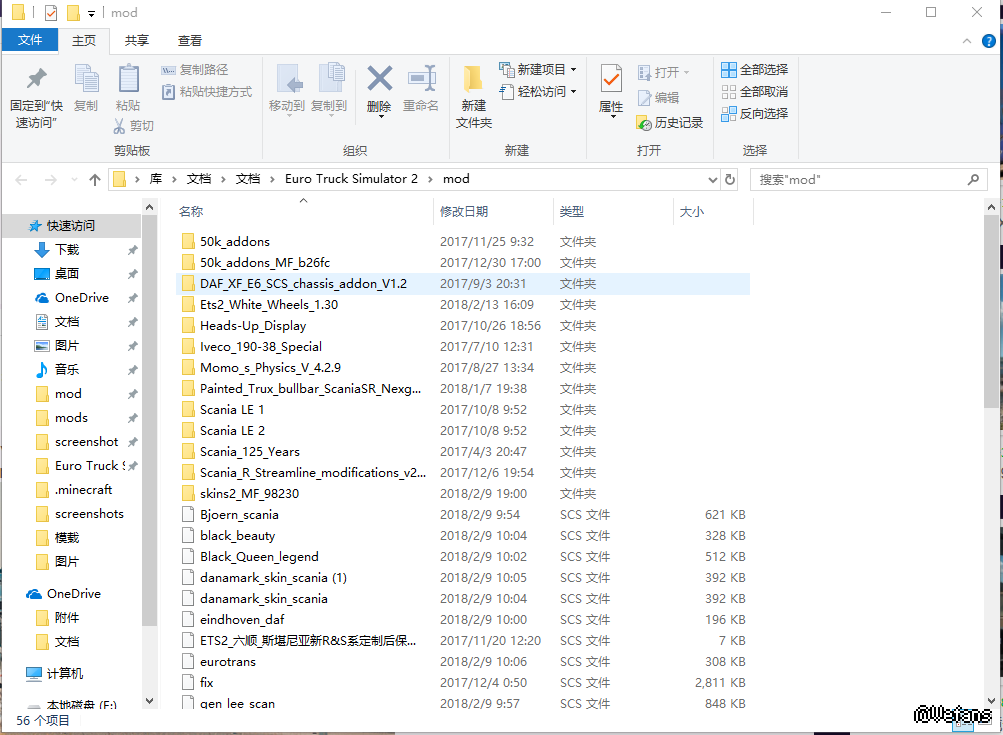
Task: Open Easy access (轻松访问) dropdown
Action: pos(537,91)
